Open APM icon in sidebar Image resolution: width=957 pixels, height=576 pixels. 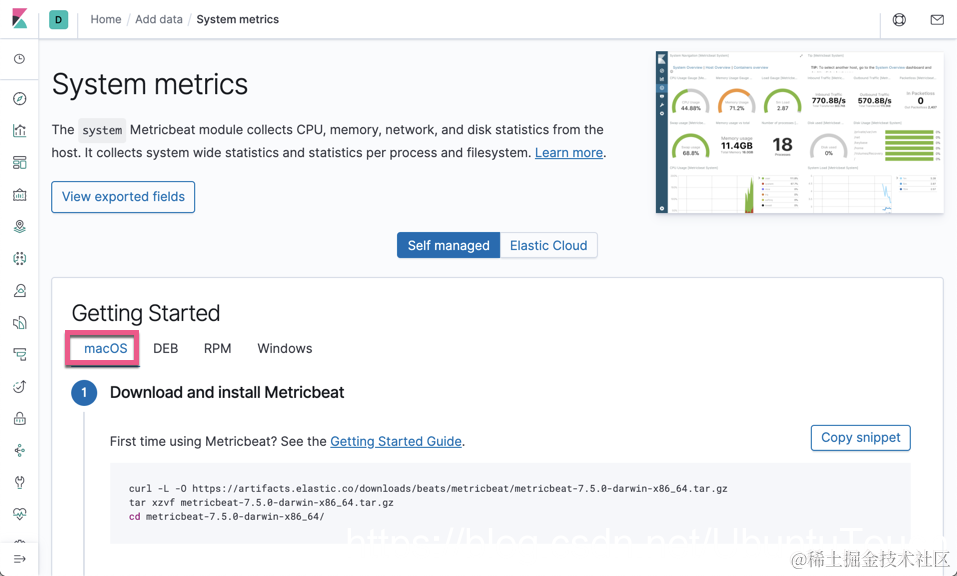[20, 355]
